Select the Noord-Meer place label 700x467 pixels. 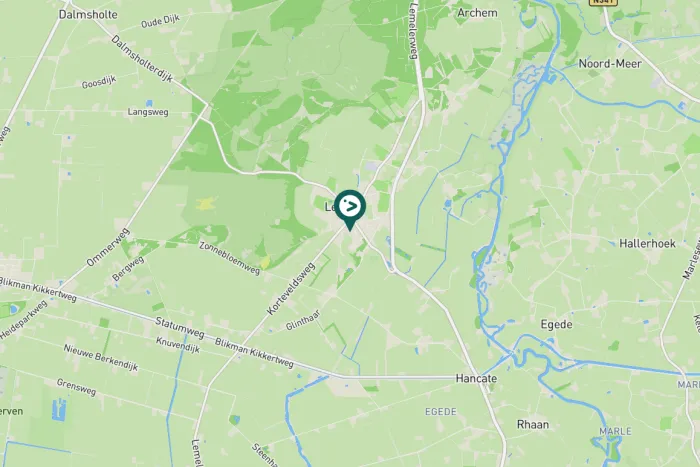(610, 63)
